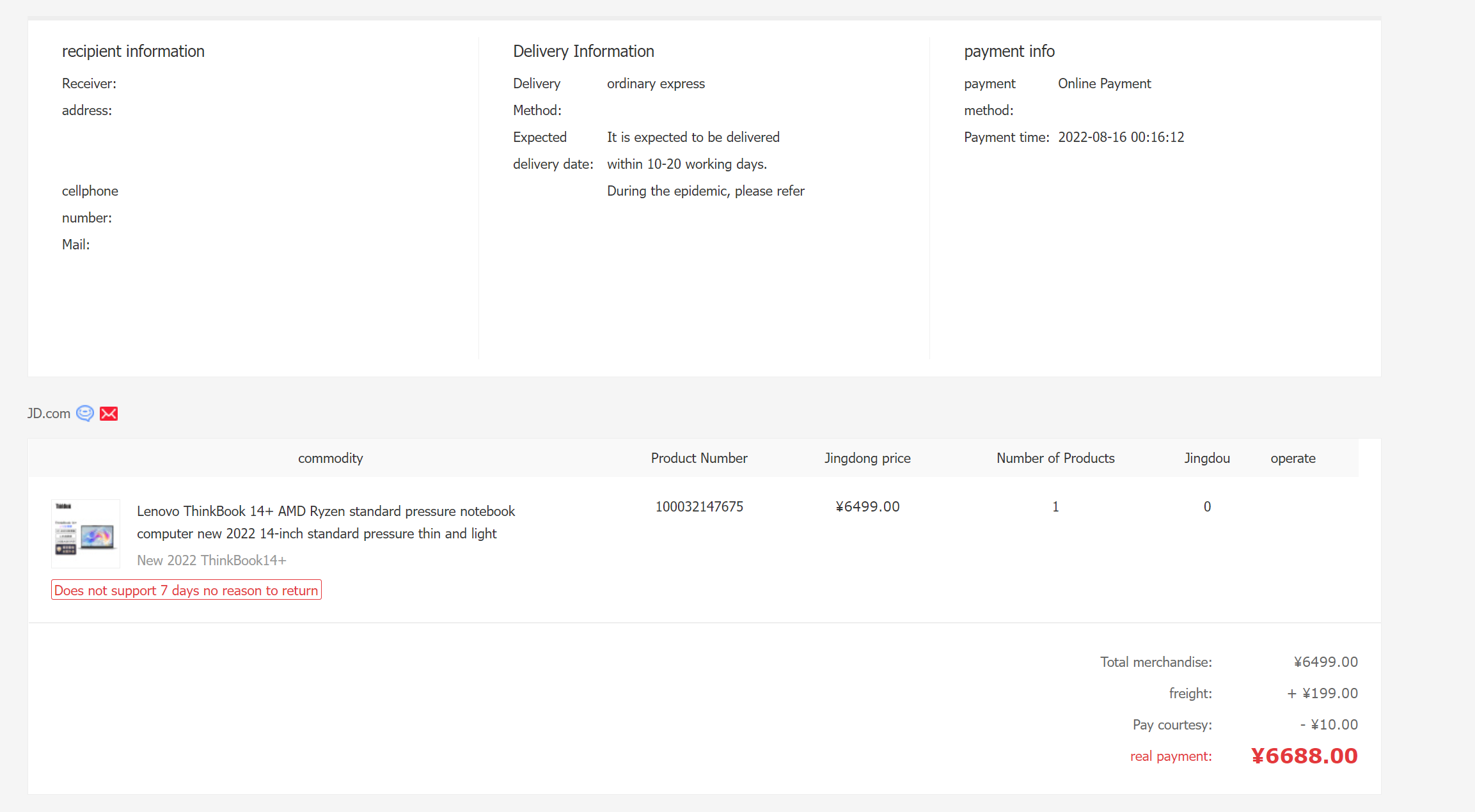Click the 'Jingdou' column header
Image resolution: width=1475 pixels, height=812 pixels.
(1207, 458)
